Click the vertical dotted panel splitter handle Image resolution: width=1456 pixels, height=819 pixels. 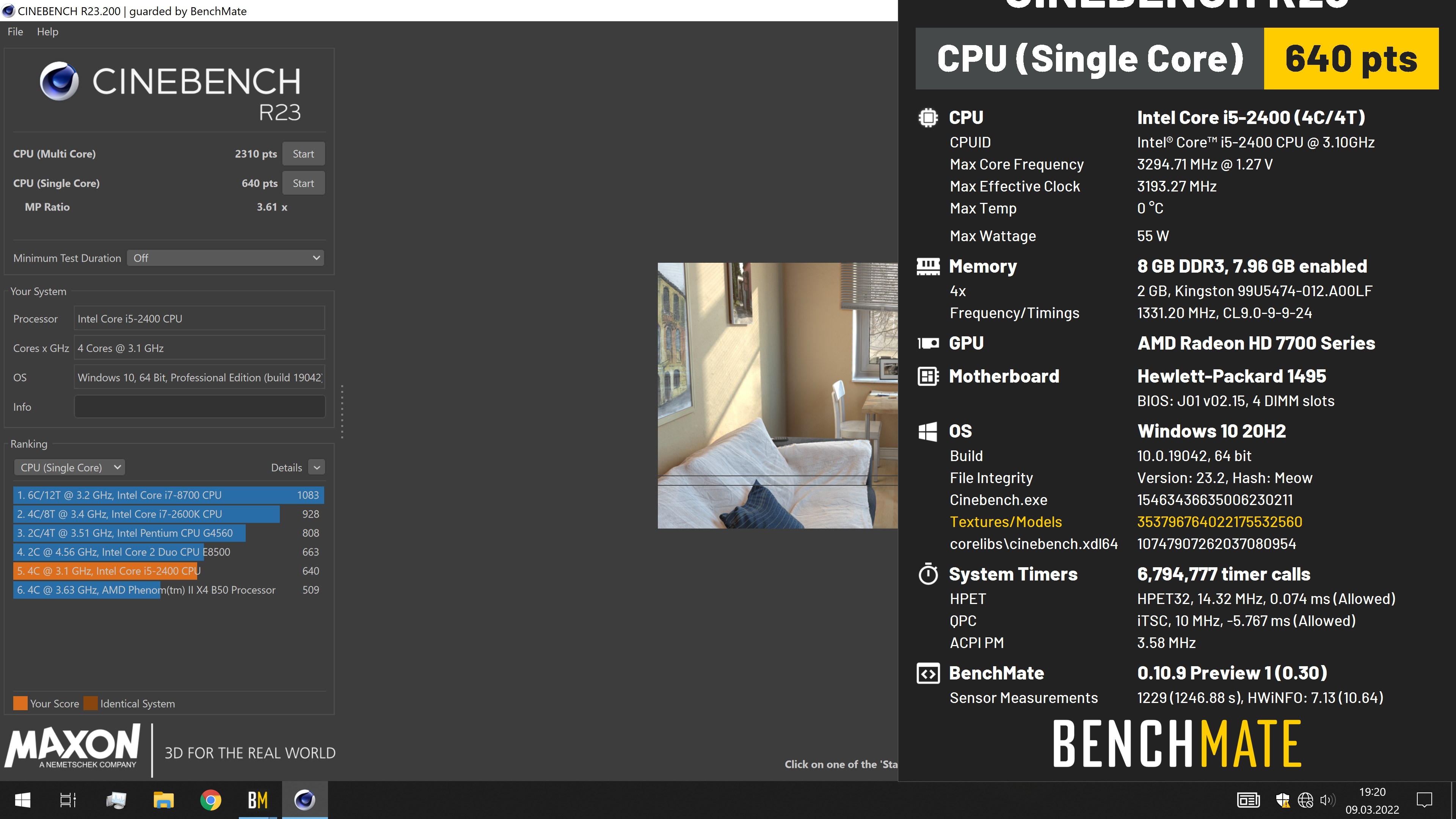(x=342, y=411)
